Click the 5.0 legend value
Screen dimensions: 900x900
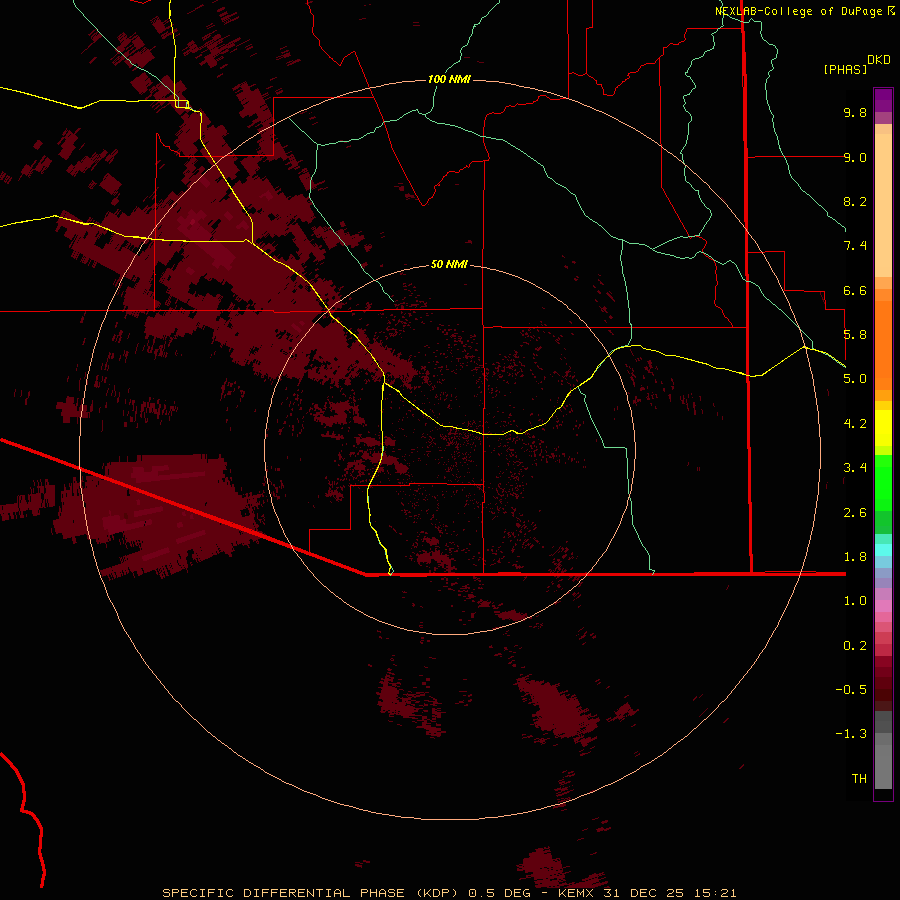click(x=855, y=379)
